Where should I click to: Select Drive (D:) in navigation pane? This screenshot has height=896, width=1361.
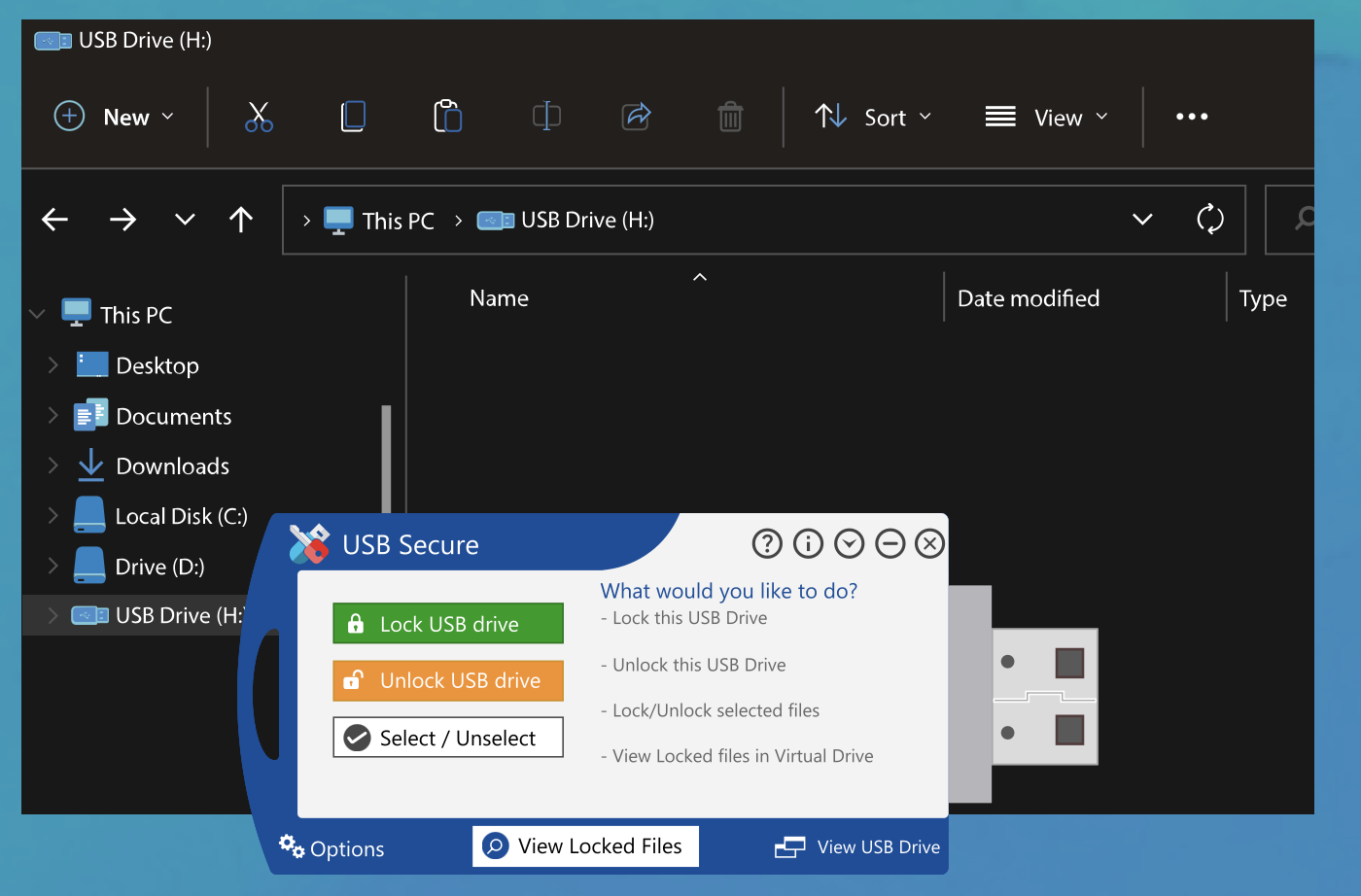(160, 567)
